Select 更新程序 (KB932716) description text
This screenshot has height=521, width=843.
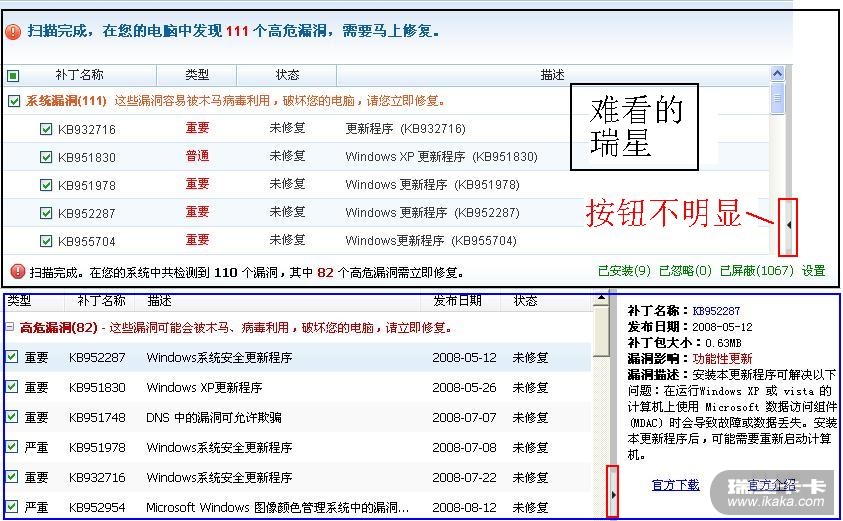click(405, 129)
